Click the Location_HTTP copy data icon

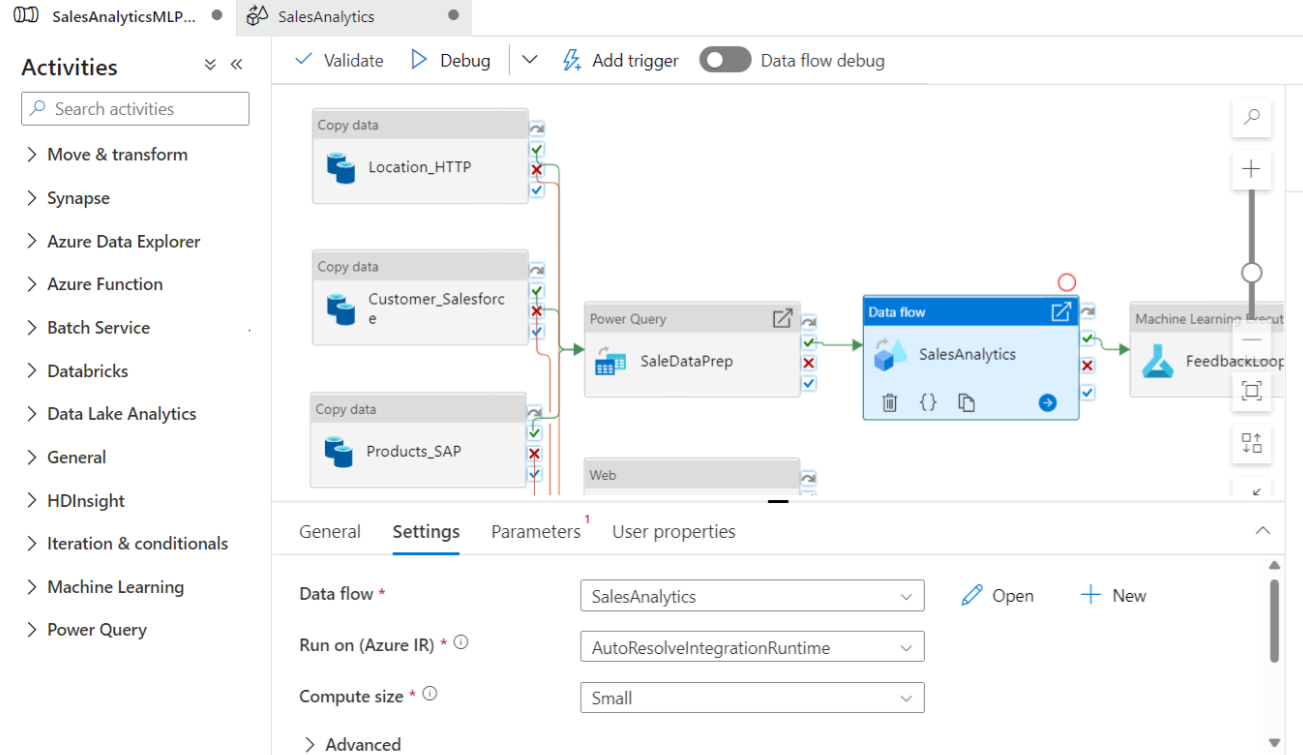(341, 167)
